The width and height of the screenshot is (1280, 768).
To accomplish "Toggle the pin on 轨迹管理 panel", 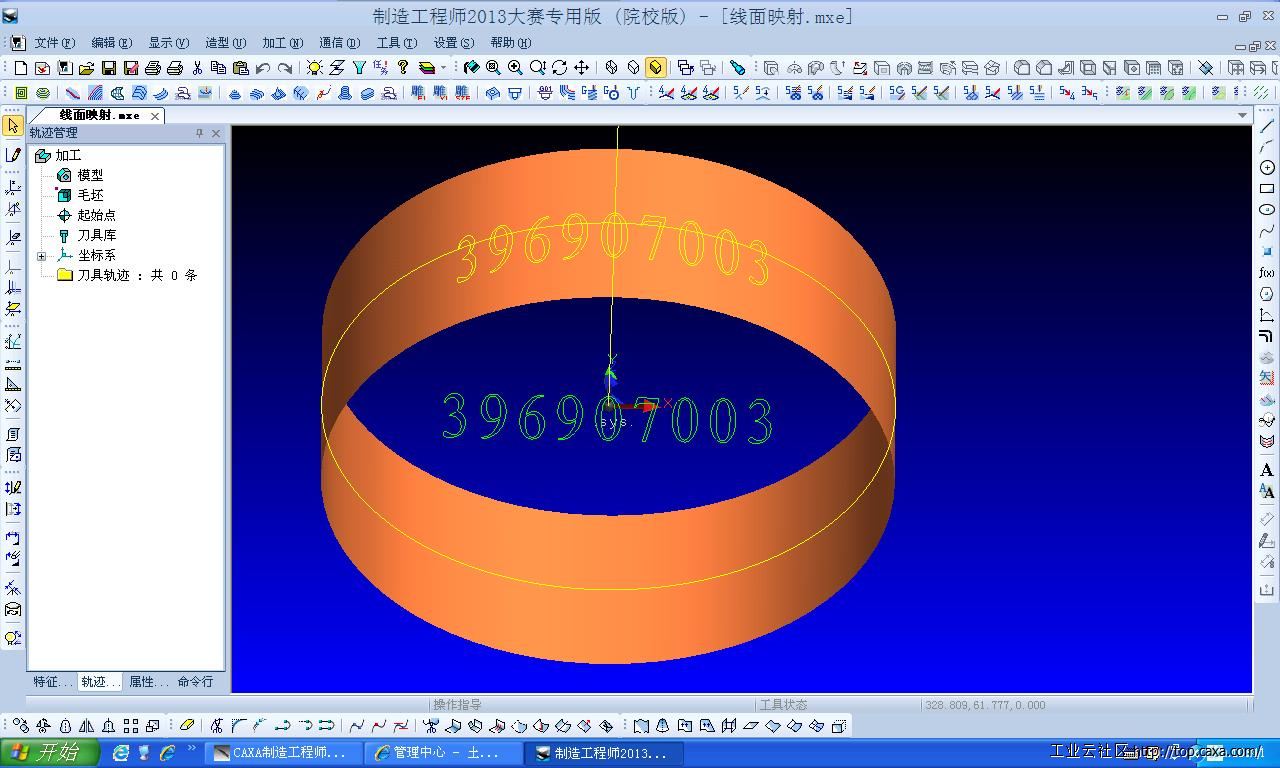I will pos(199,133).
